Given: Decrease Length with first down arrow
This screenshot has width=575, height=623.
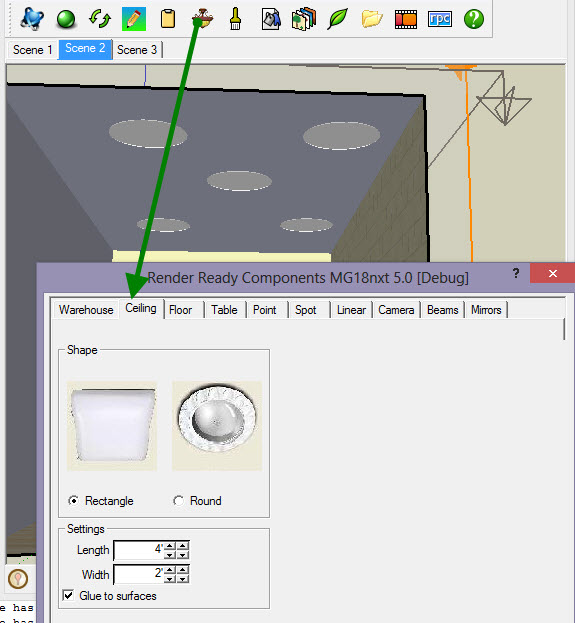Looking at the screenshot, I should (170, 555).
